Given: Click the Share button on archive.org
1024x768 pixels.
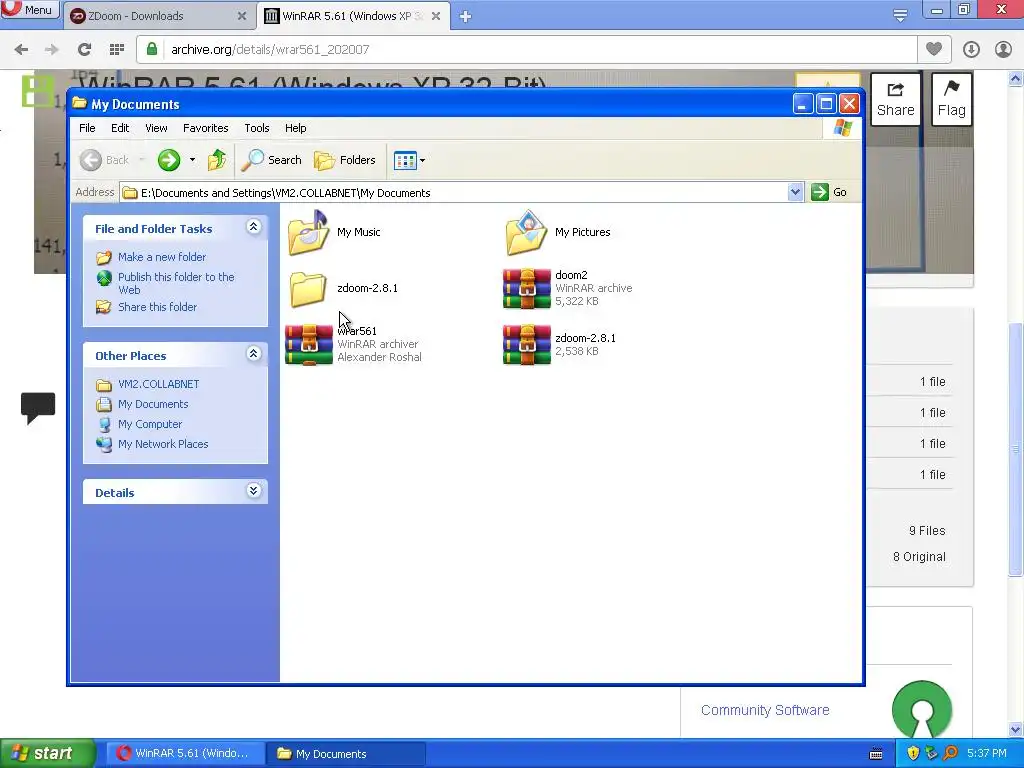Looking at the screenshot, I should point(895,99).
